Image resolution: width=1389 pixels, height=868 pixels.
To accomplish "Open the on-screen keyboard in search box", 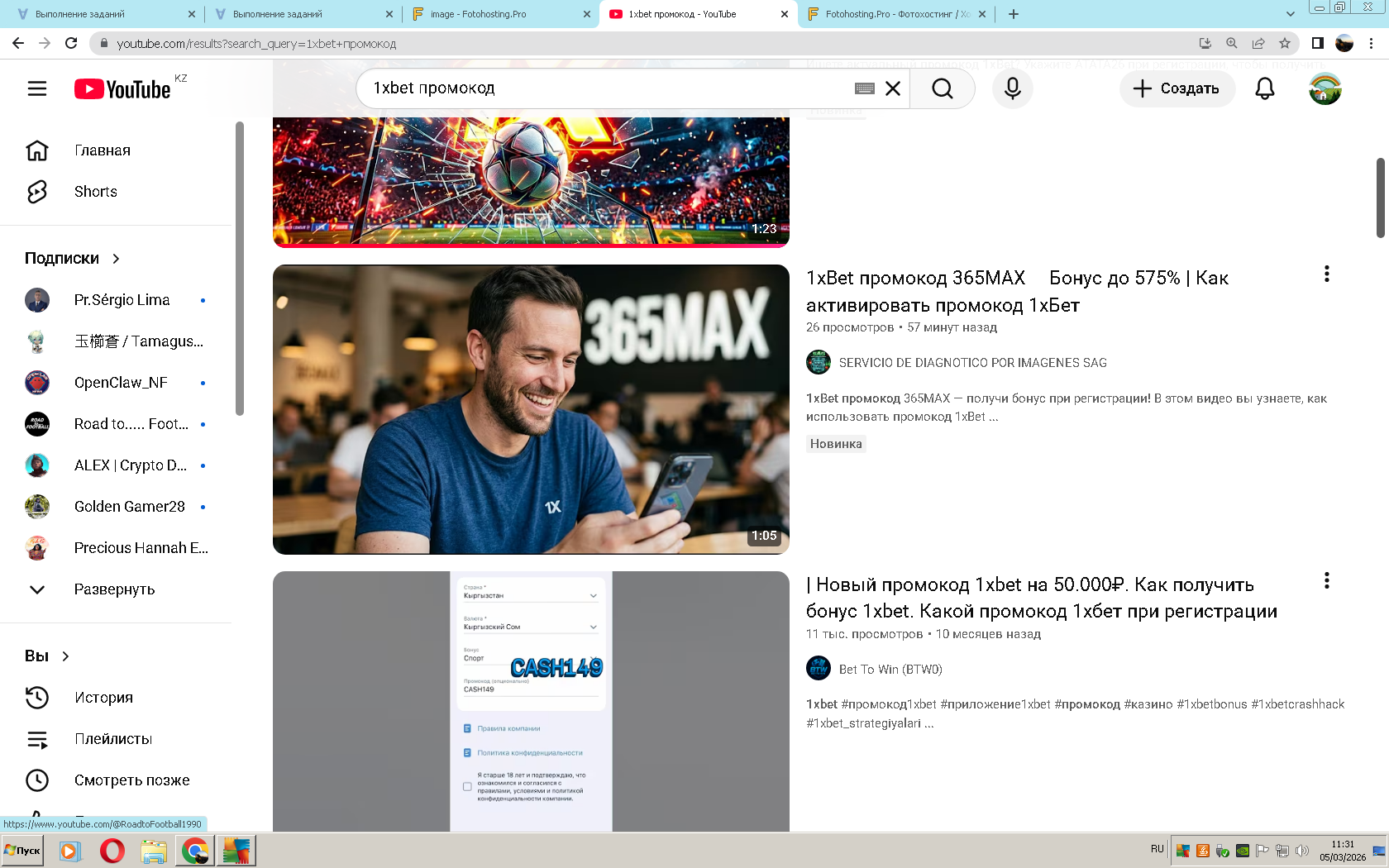I will pyautogui.click(x=865, y=88).
